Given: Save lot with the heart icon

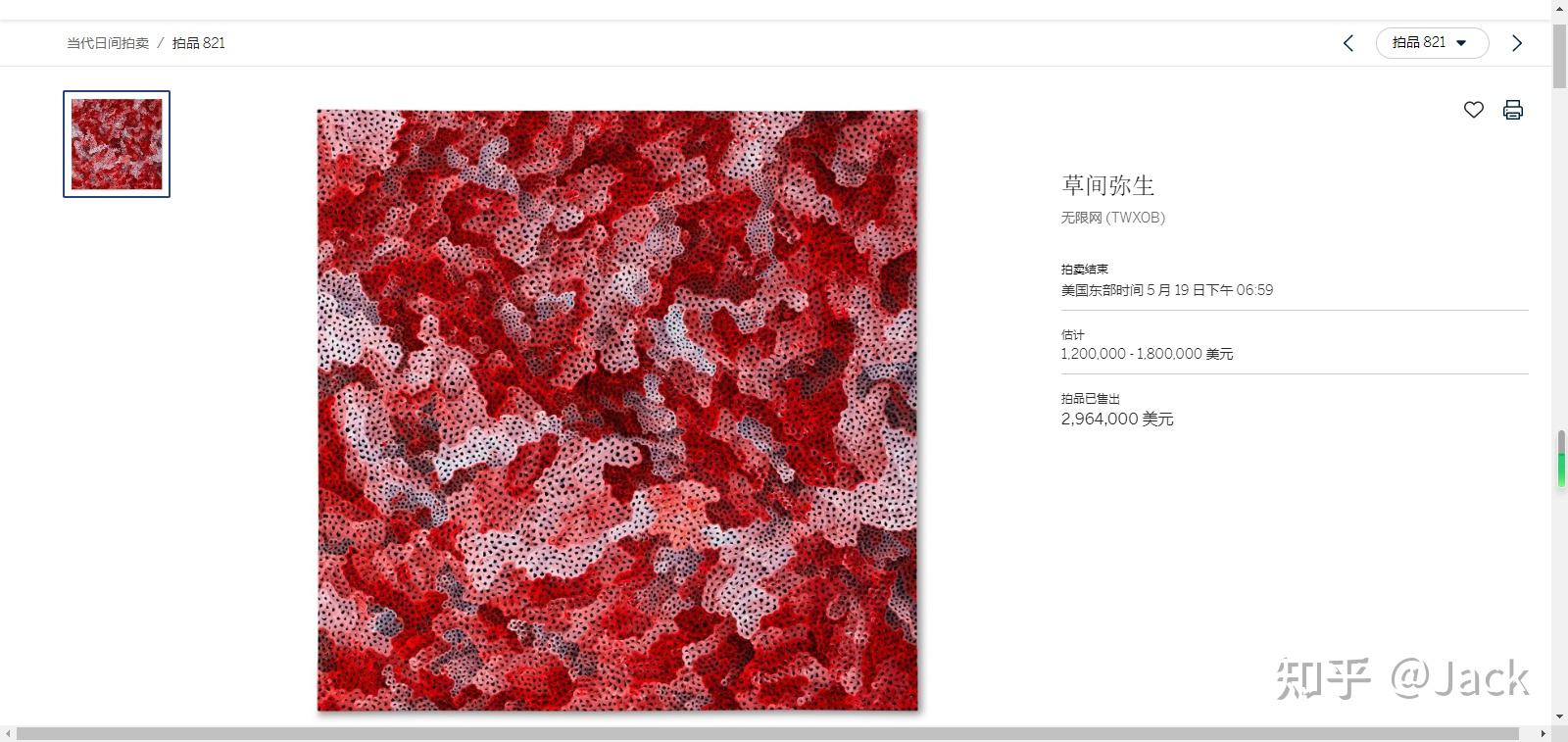Looking at the screenshot, I should pyautogui.click(x=1474, y=110).
